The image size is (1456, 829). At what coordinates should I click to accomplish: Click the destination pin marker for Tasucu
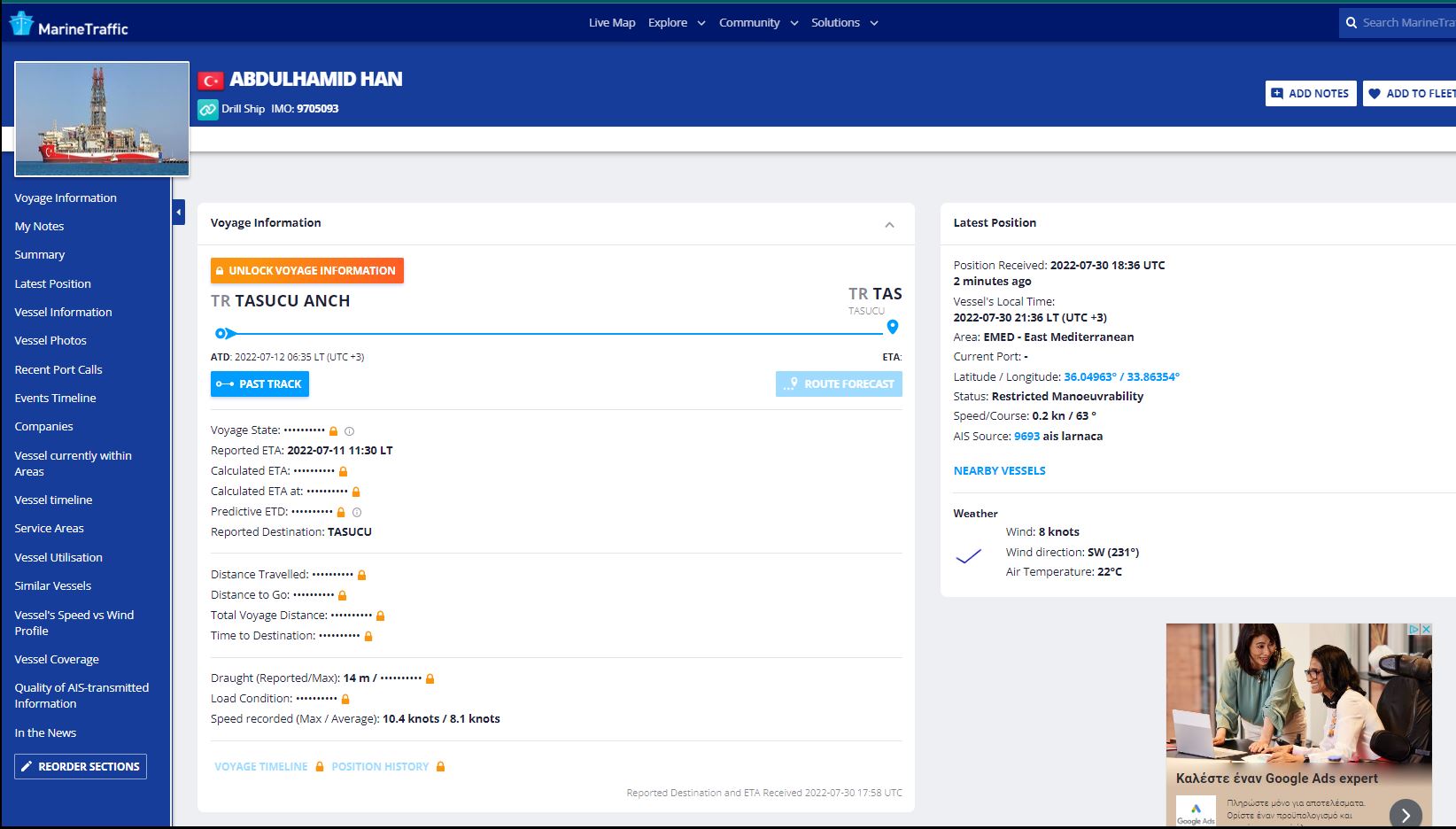[892, 327]
